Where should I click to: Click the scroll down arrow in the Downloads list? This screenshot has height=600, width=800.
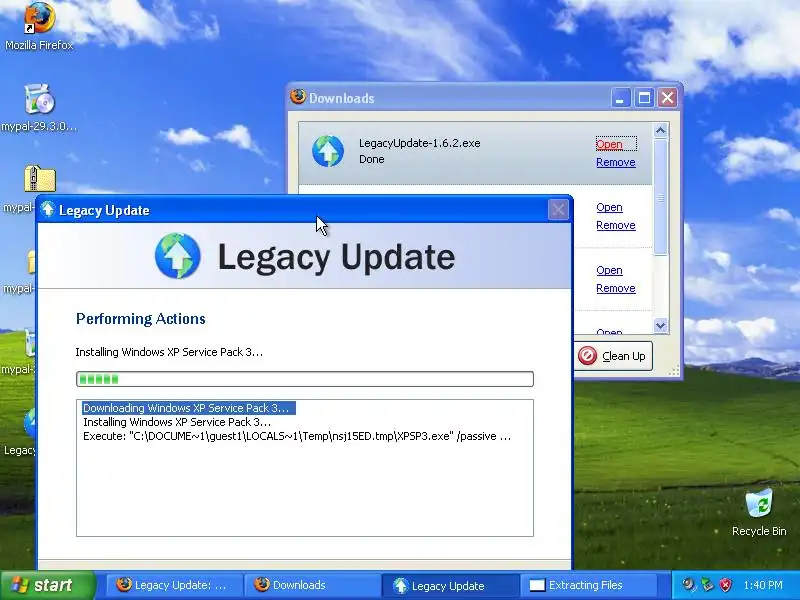(x=660, y=325)
